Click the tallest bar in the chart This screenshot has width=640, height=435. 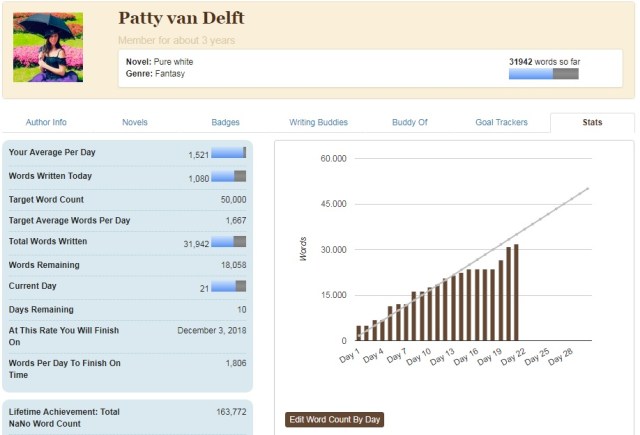(516, 292)
